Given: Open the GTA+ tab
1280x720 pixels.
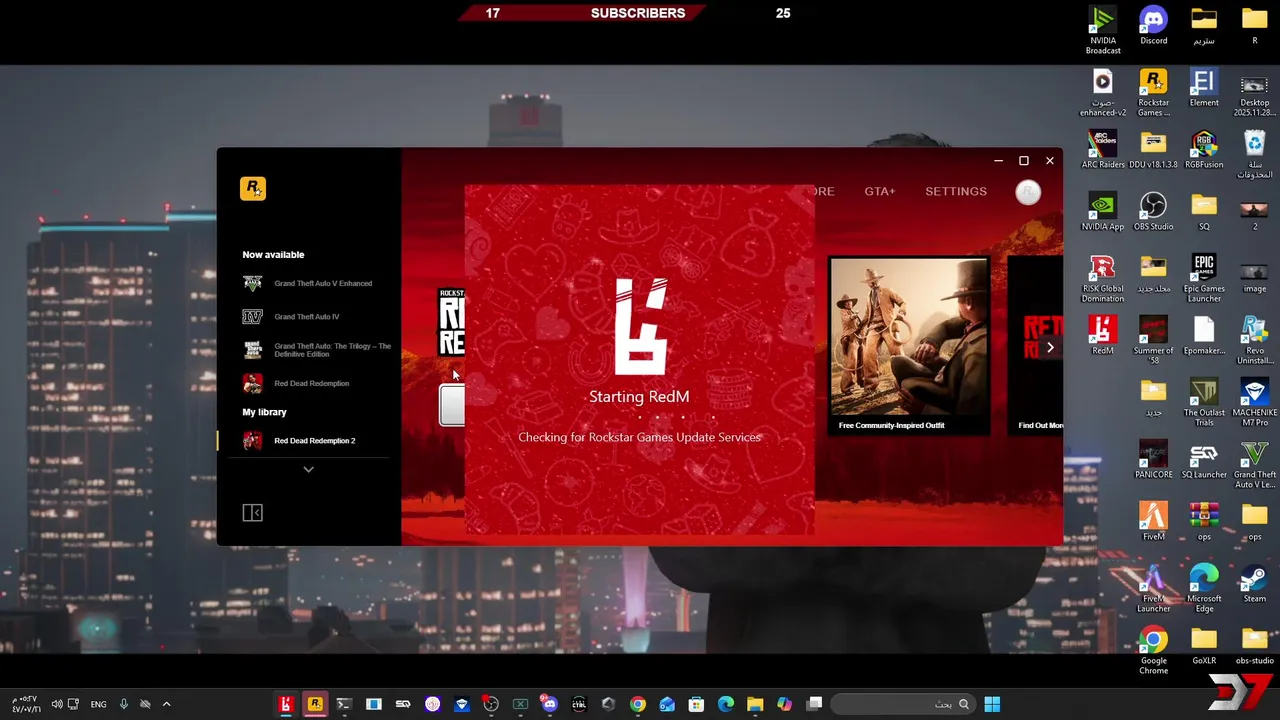Looking at the screenshot, I should click(880, 191).
